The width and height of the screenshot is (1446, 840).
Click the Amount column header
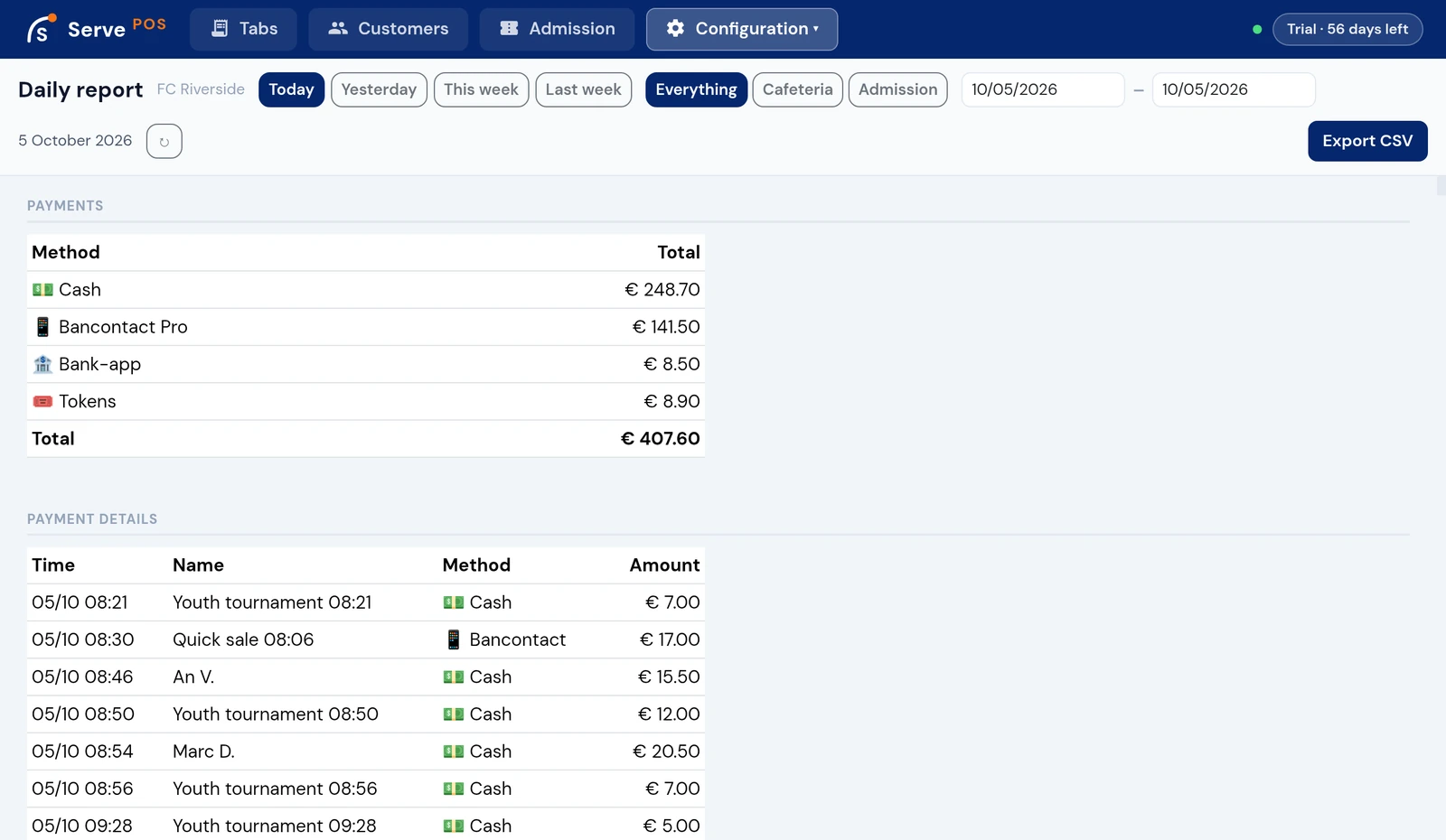point(664,565)
